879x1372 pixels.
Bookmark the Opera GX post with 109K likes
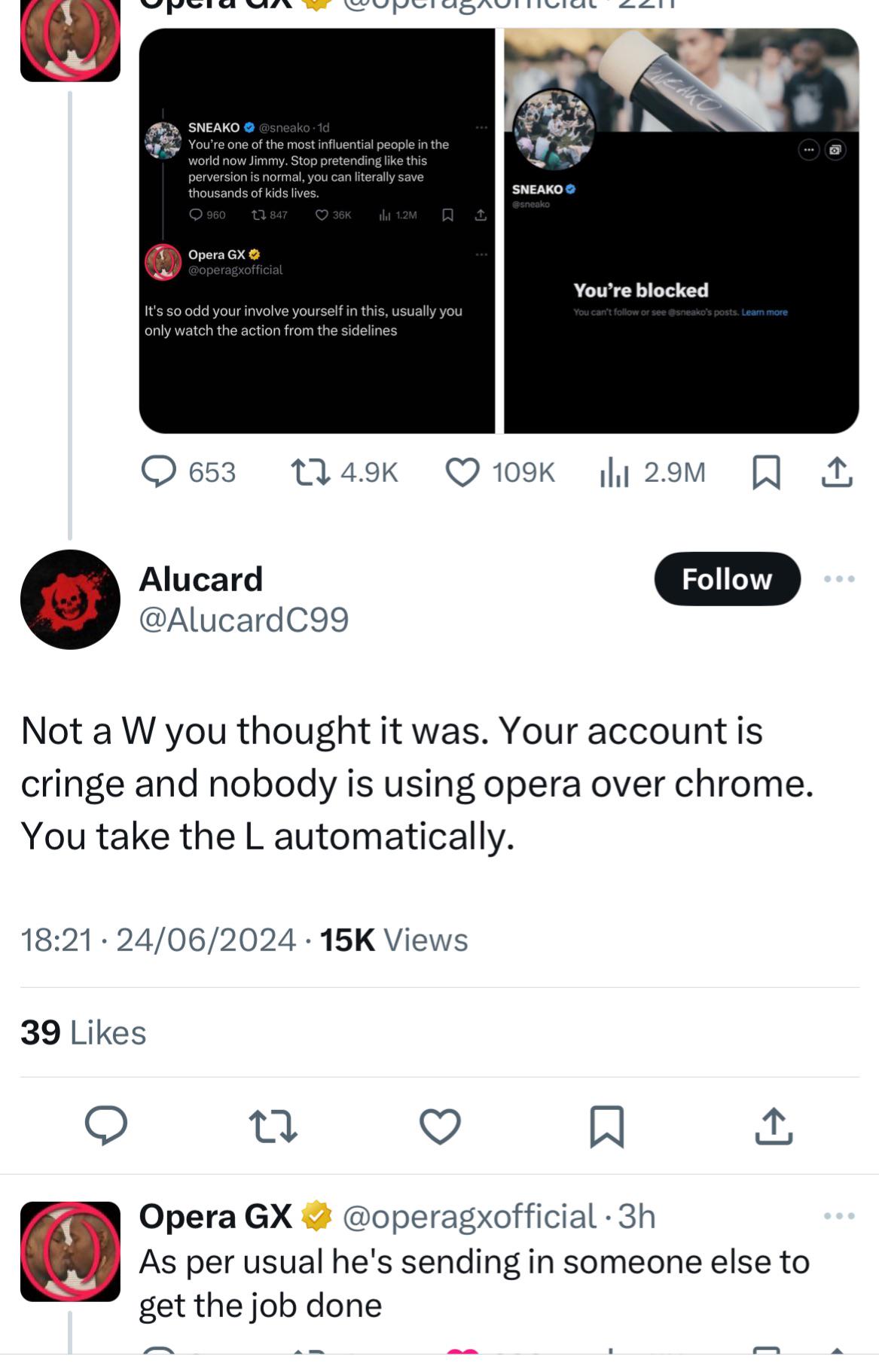coord(766,472)
